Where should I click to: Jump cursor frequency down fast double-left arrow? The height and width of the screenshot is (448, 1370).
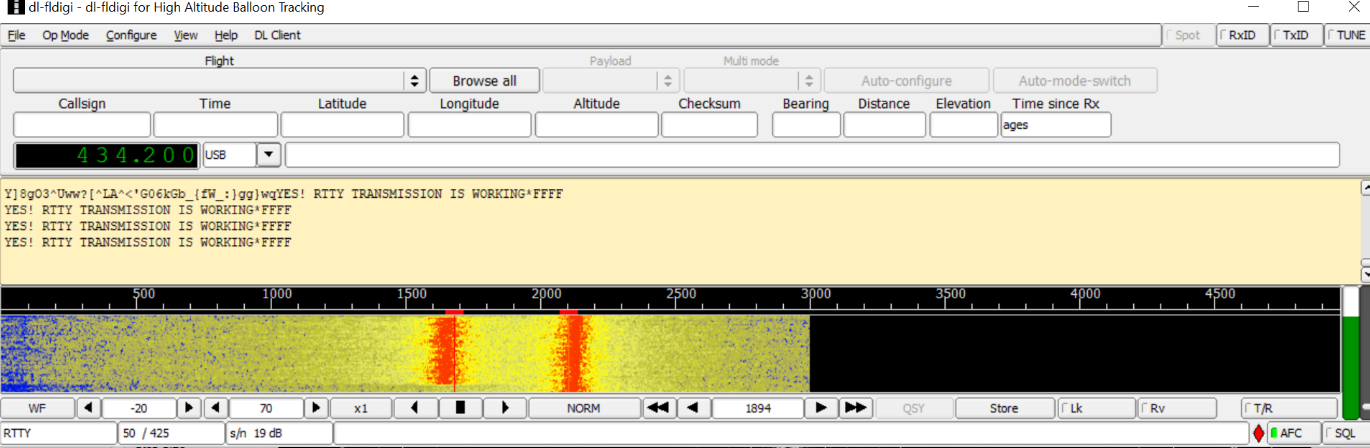(658, 408)
